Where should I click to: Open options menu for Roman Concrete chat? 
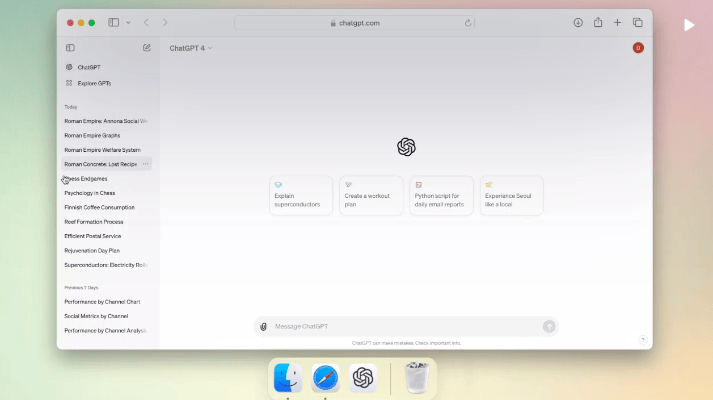click(x=146, y=164)
